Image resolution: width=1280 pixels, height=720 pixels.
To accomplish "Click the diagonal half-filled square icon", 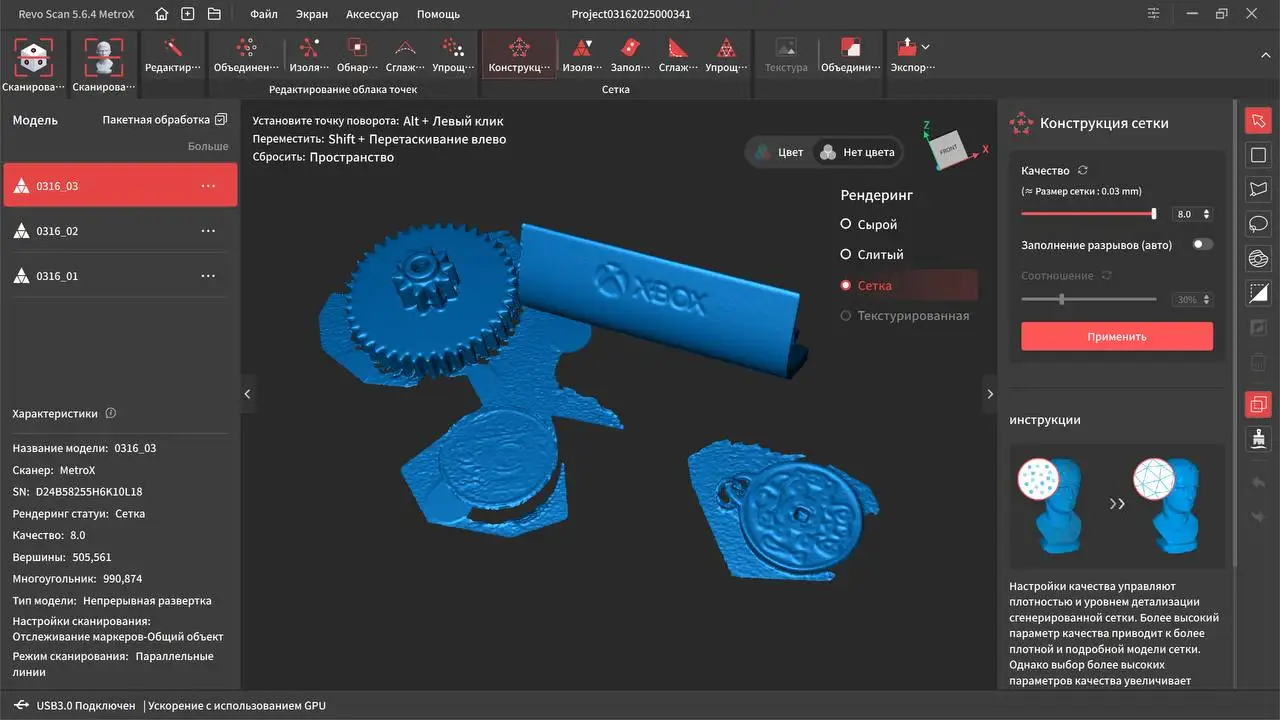I will tap(1258, 293).
